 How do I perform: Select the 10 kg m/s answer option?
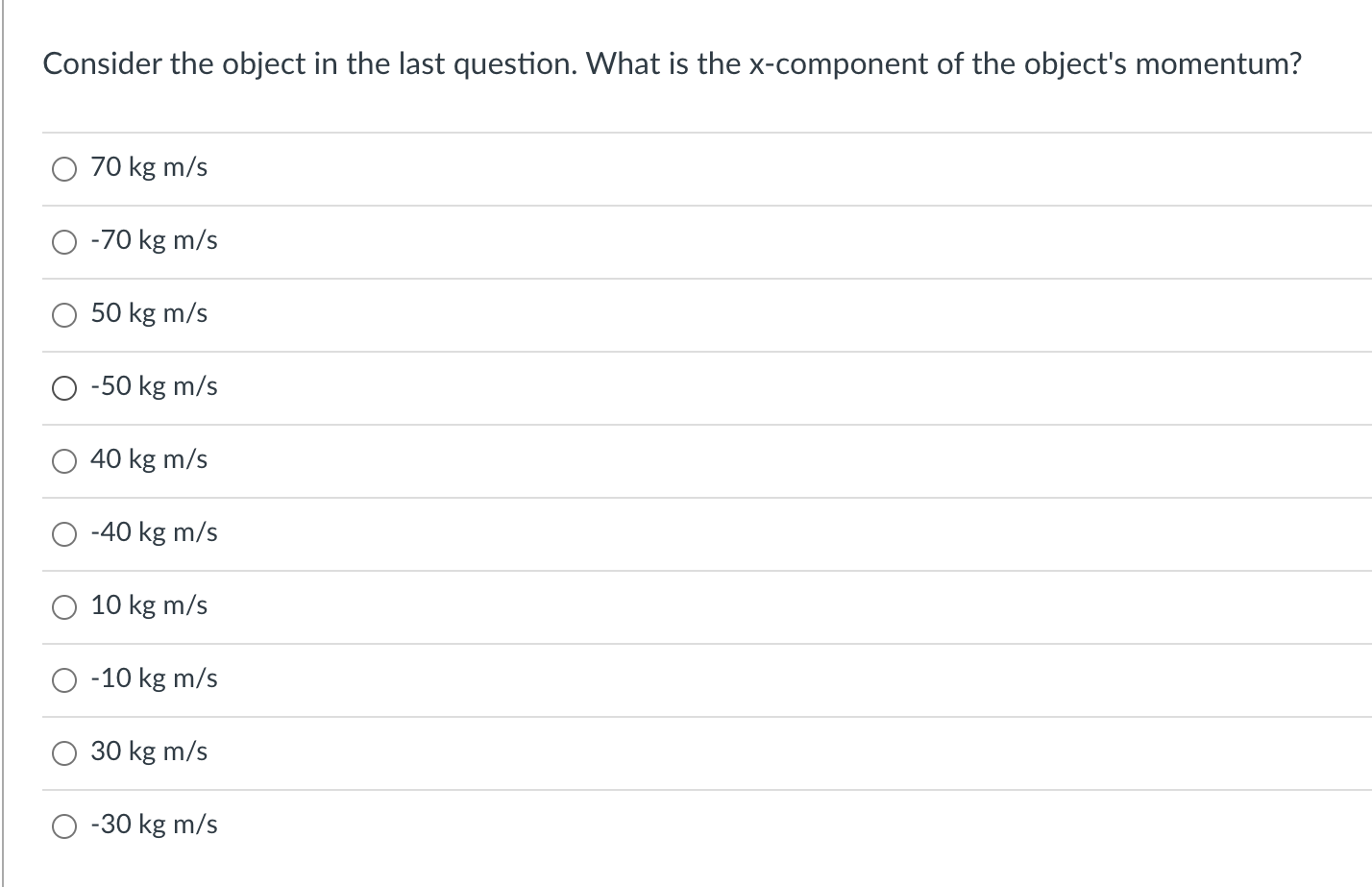pyautogui.click(x=149, y=606)
